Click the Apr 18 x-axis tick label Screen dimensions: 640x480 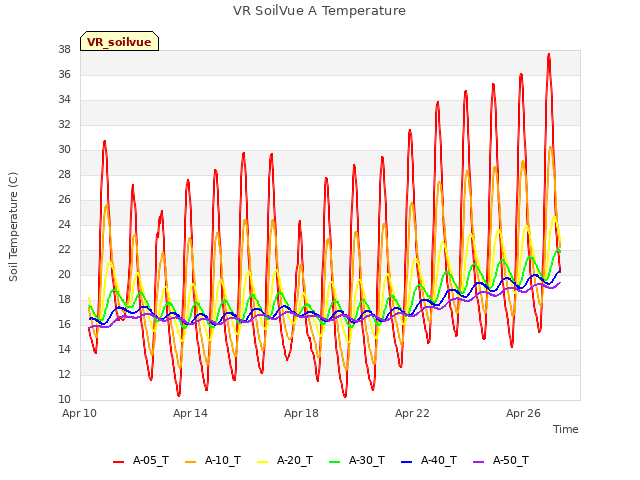pos(301,413)
